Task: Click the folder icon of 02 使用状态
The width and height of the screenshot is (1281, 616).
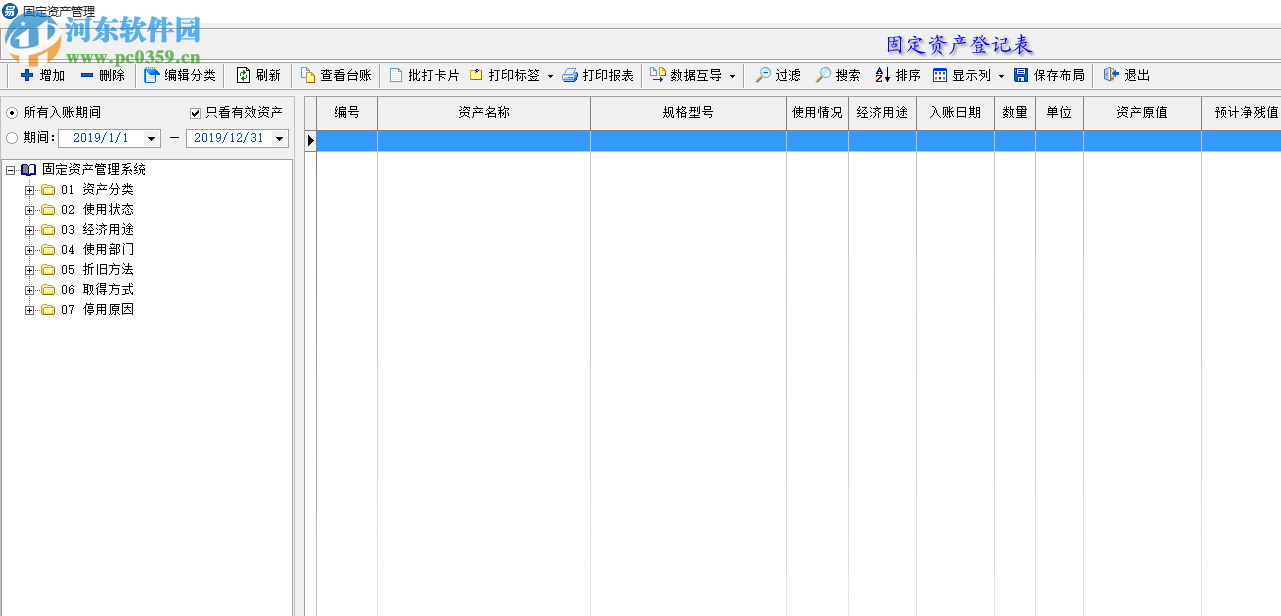Action: (x=48, y=210)
